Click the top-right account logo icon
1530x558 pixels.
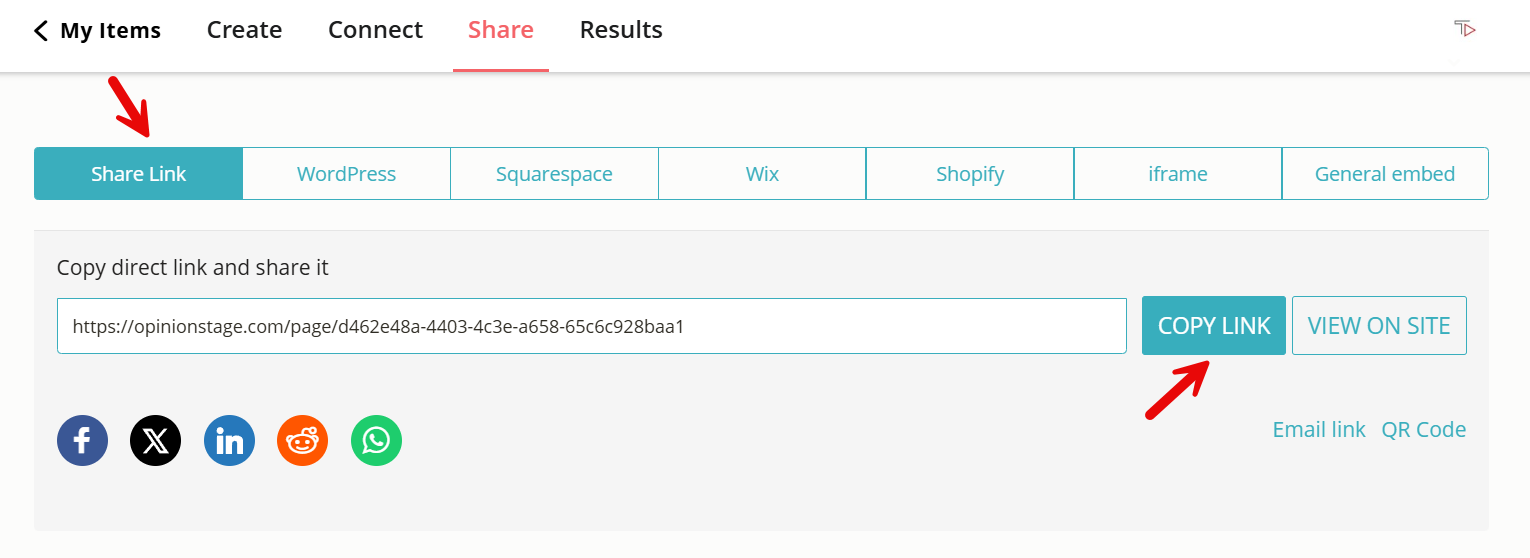click(x=1464, y=30)
